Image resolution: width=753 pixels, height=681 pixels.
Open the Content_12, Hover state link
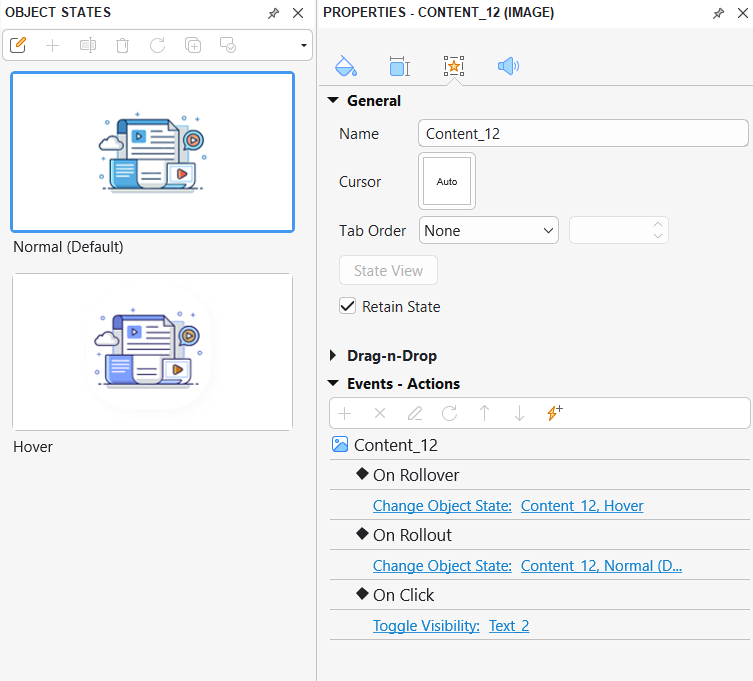coord(582,506)
